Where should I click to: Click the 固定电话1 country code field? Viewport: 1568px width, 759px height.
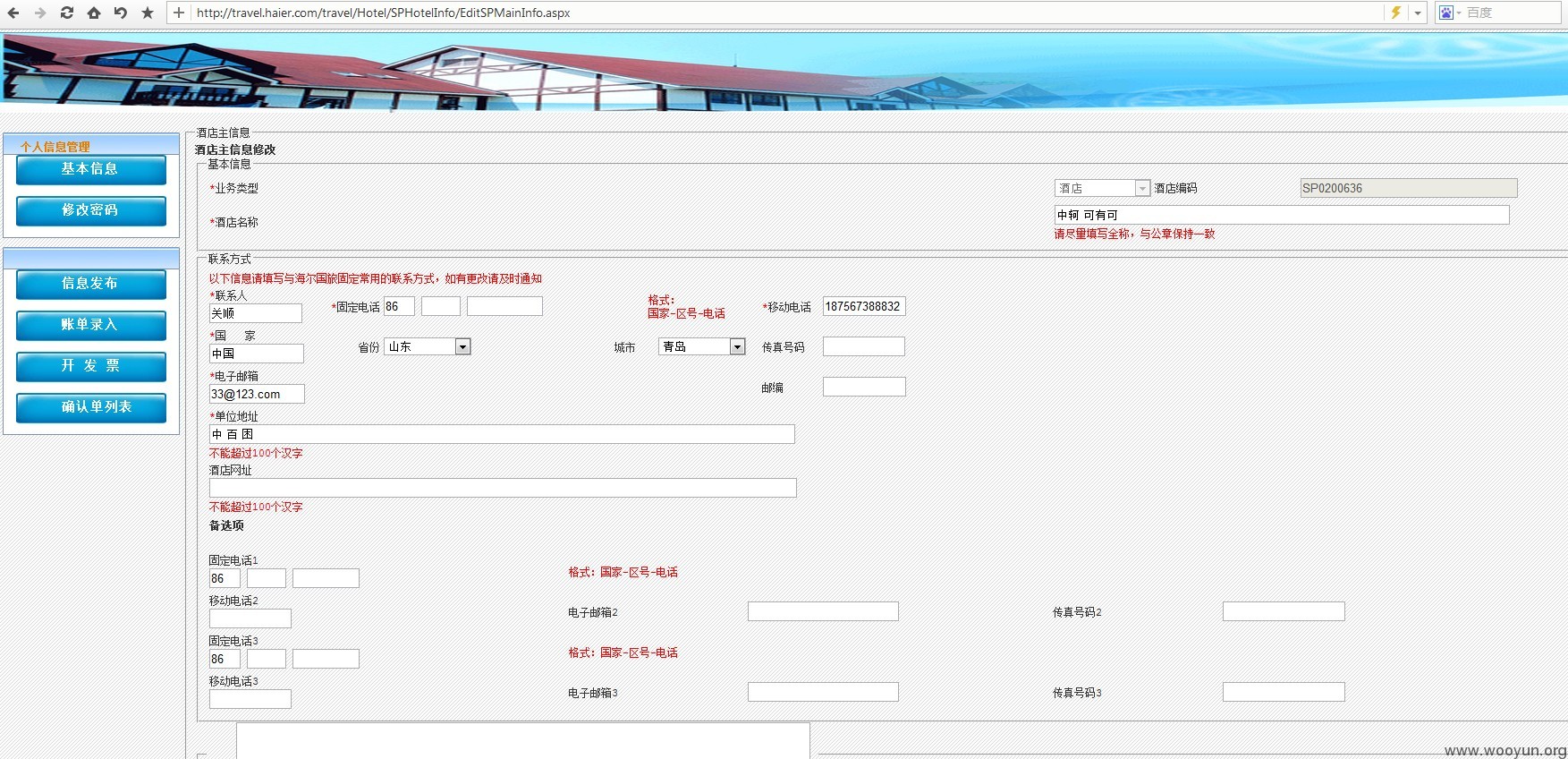(x=225, y=578)
